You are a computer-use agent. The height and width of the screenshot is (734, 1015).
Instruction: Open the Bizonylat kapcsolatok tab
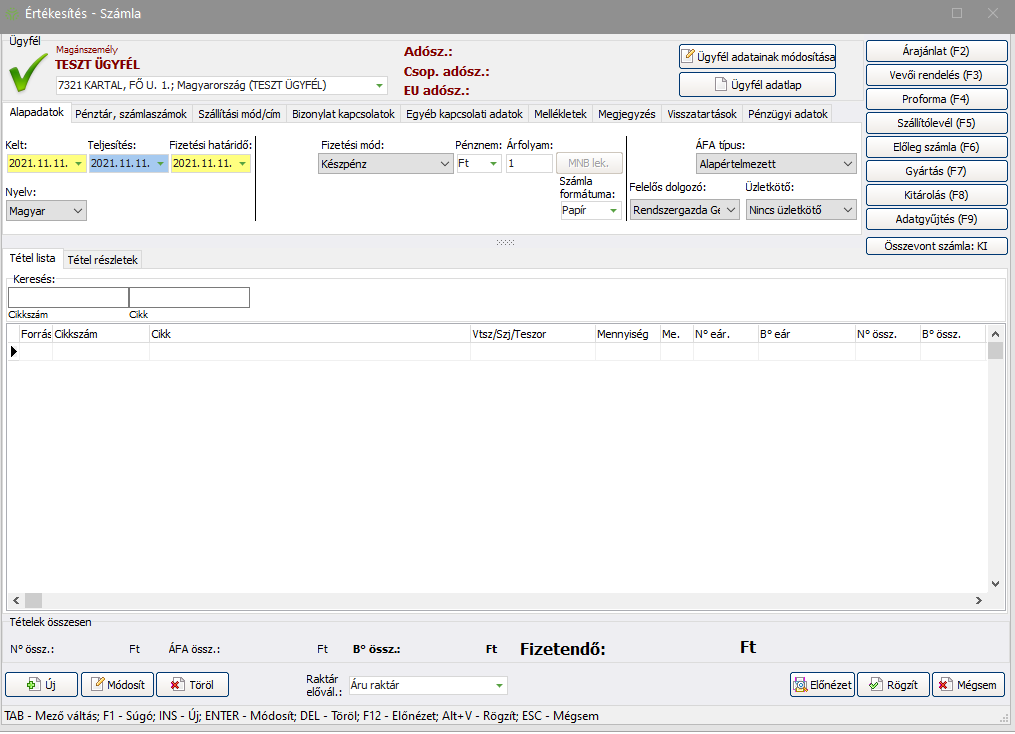343,114
